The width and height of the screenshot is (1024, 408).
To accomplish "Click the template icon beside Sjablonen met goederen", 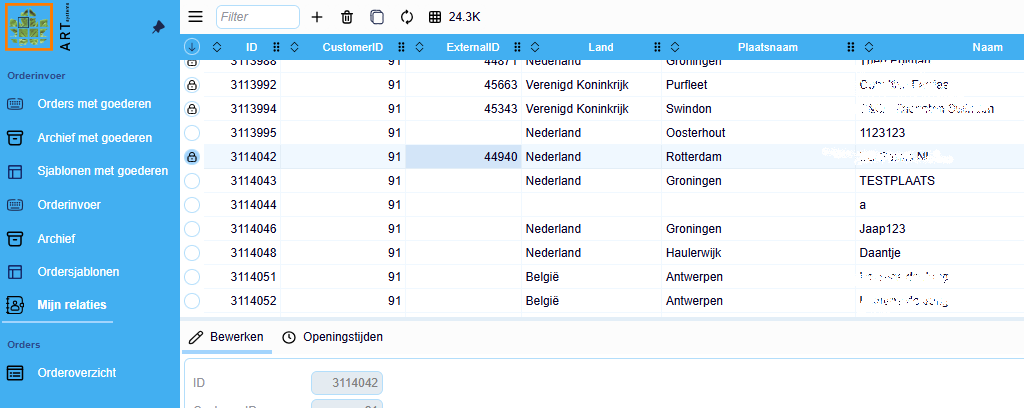I will [x=15, y=172].
